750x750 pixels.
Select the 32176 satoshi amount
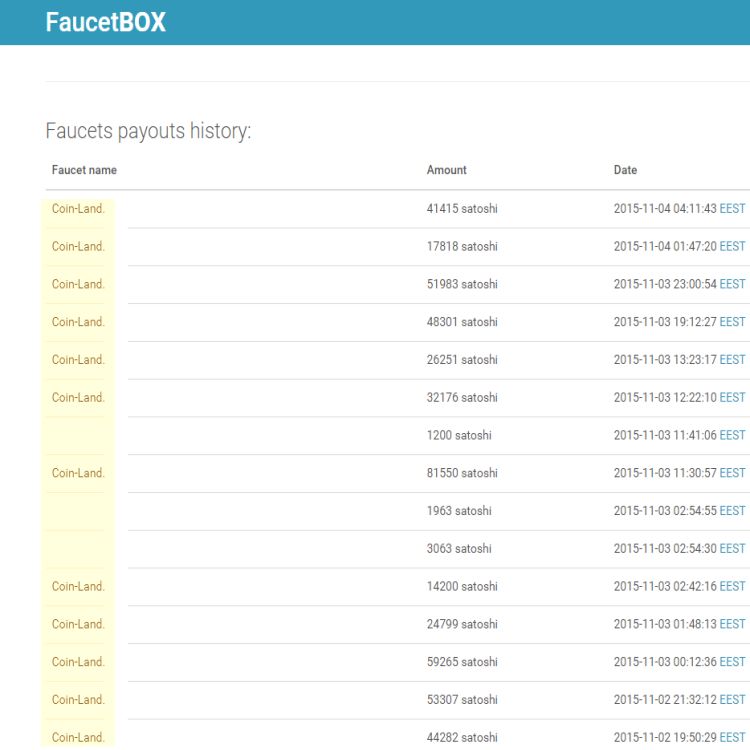point(462,397)
